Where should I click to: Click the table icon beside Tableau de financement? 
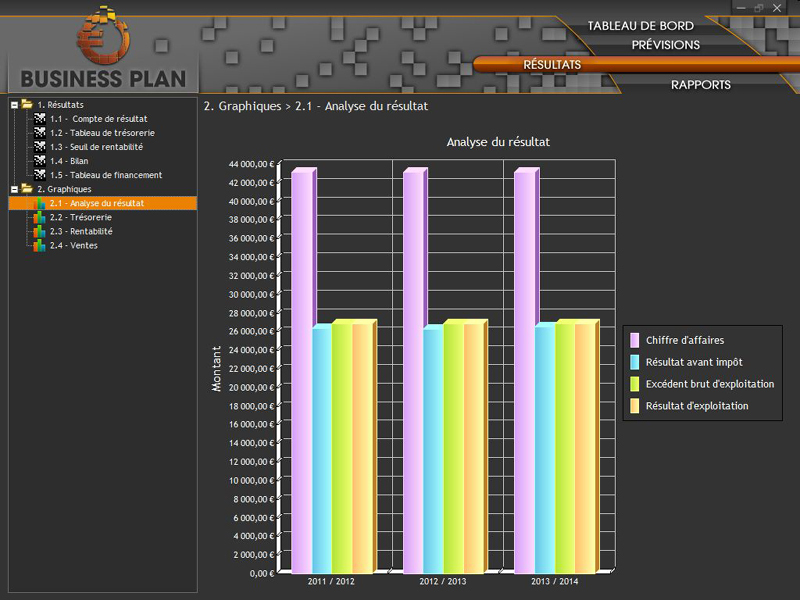pyautogui.click(x=40, y=174)
